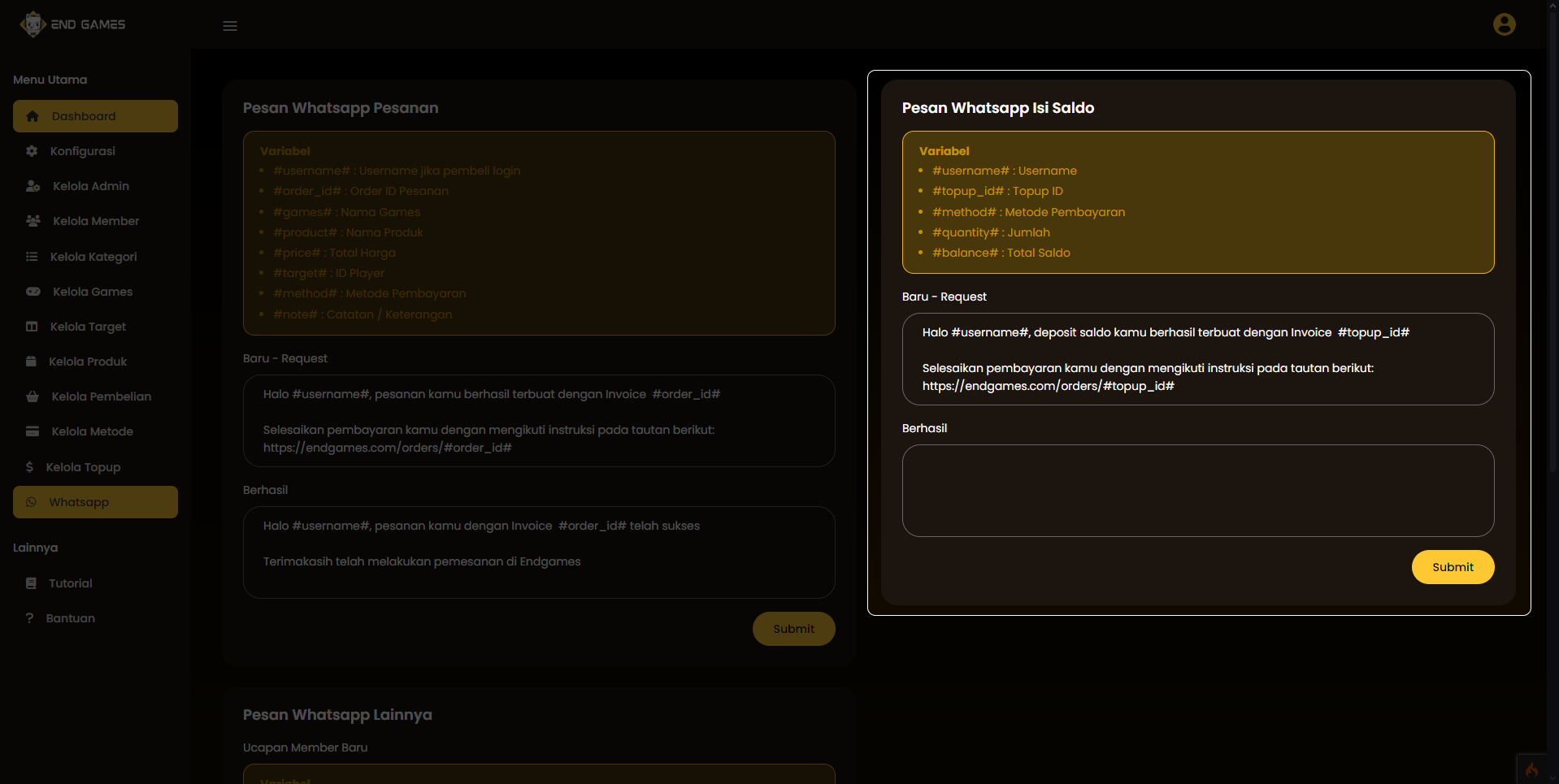Click '#note# : Catatan / Keterangan' text
The height and width of the screenshot is (784, 1559).
click(363, 314)
